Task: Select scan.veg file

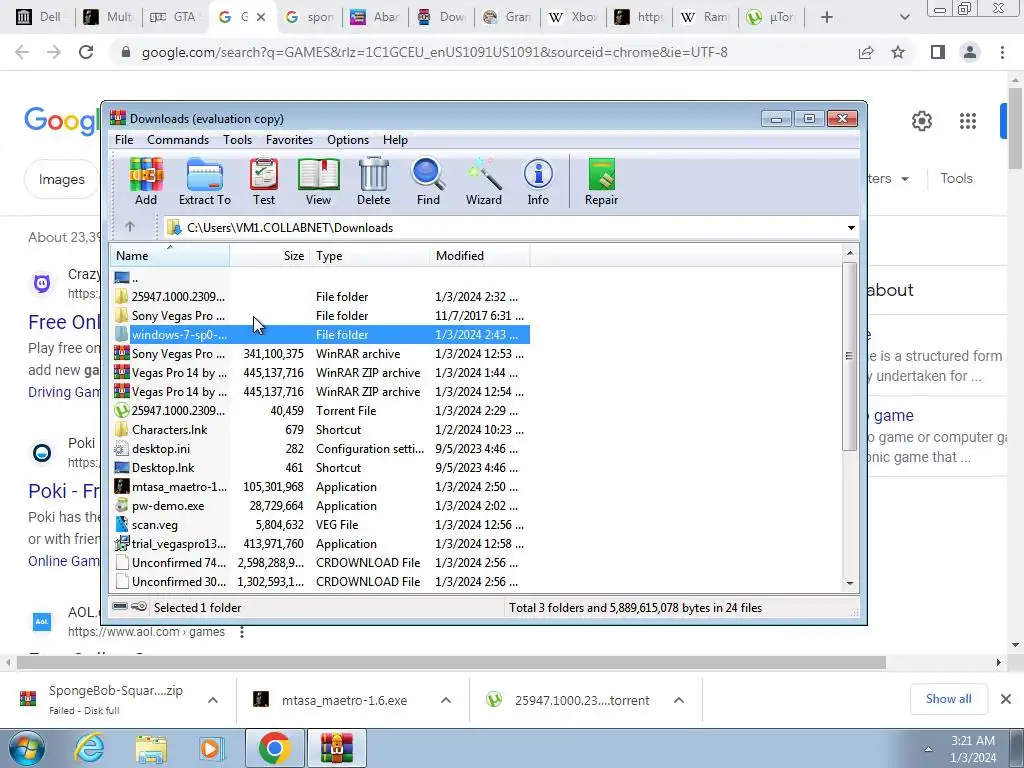Action: [x=321, y=524]
